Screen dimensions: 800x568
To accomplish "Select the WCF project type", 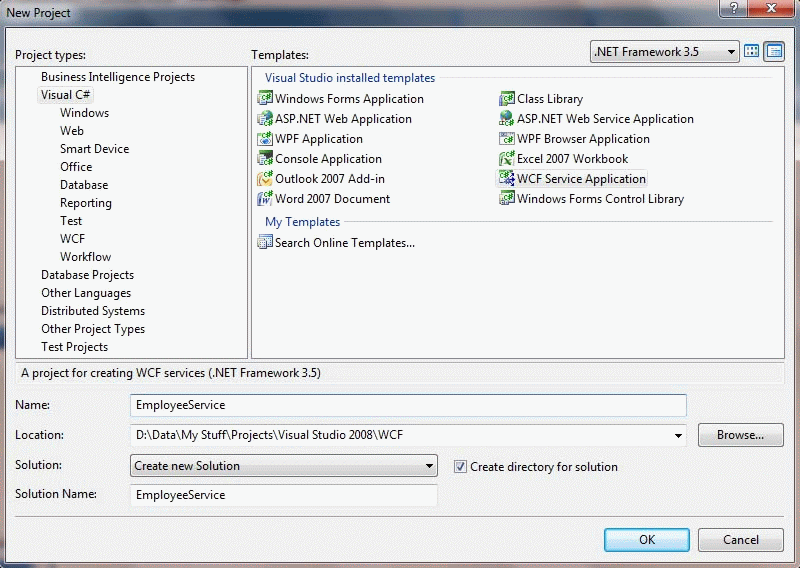I will pyautogui.click(x=72, y=238).
